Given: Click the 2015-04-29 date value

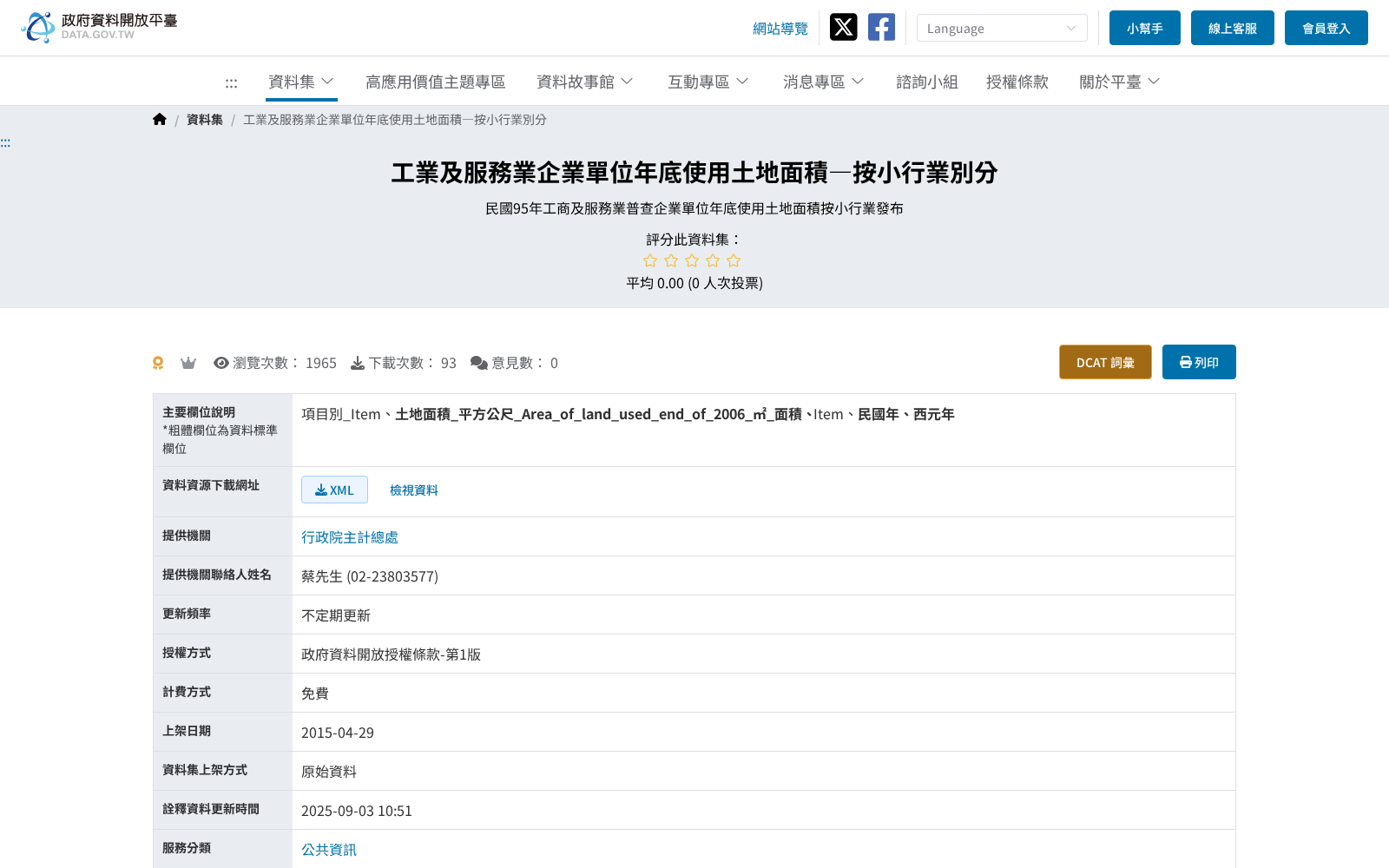Looking at the screenshot, I should [338, 733].
